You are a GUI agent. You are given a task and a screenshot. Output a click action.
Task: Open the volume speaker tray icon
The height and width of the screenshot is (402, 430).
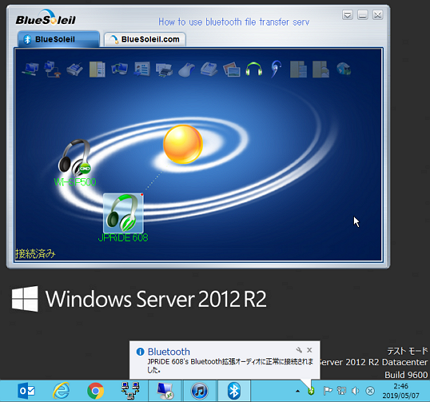coord(355,391)
